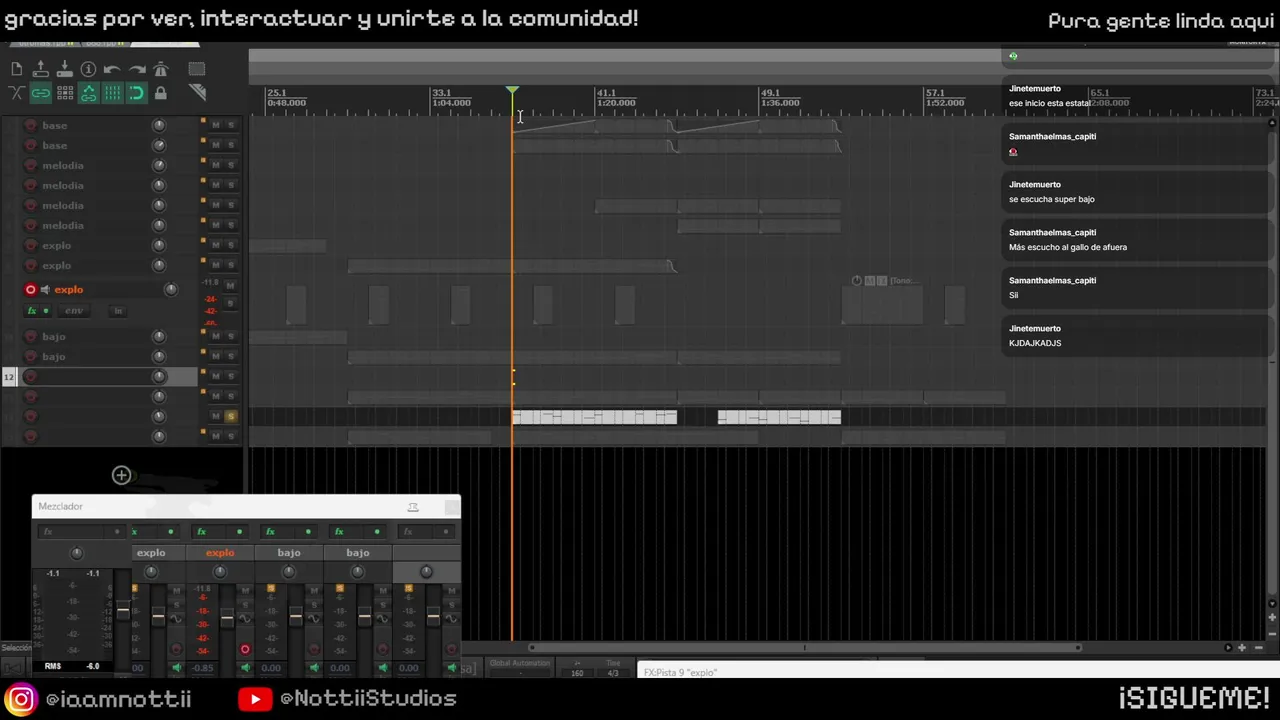The width and height of the screenshot is (1280, 720).
Task: Open FX chain of orange explo track
Action: click(x=34, y=311)
